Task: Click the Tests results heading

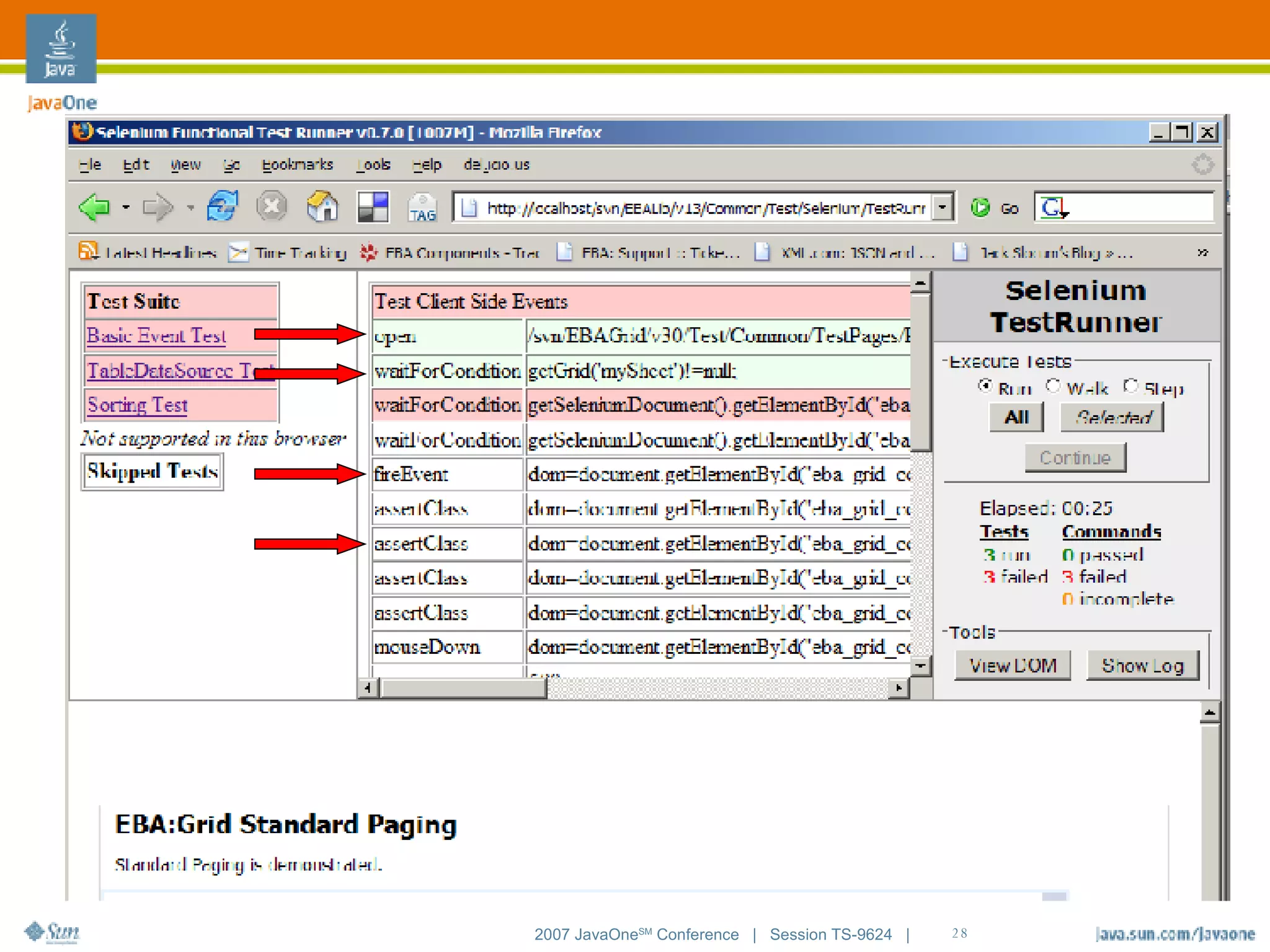Action: 1004,531
